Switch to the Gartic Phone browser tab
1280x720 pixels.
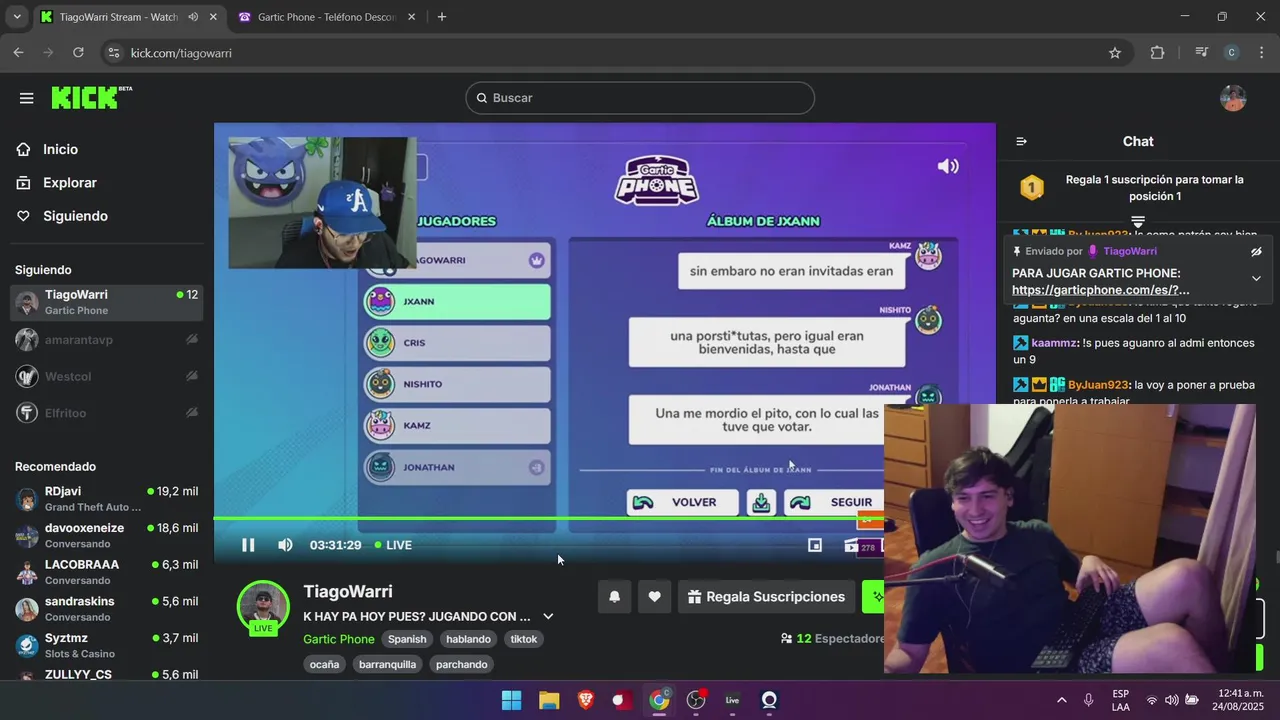click(327, 17)
